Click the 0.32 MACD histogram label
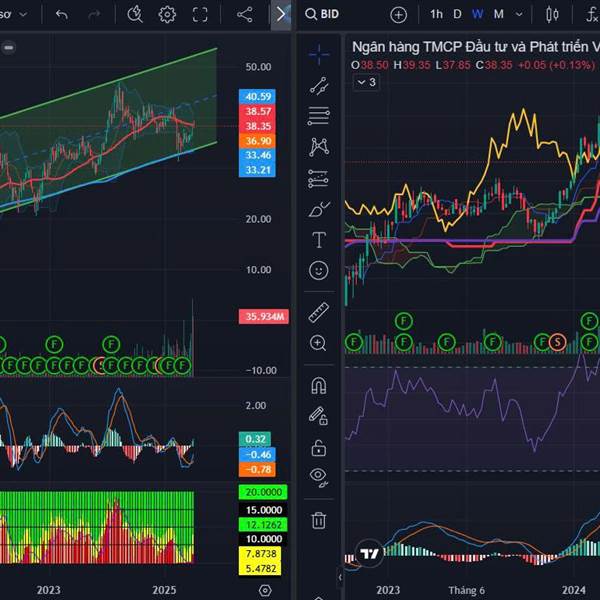 (x=255, y=439)
